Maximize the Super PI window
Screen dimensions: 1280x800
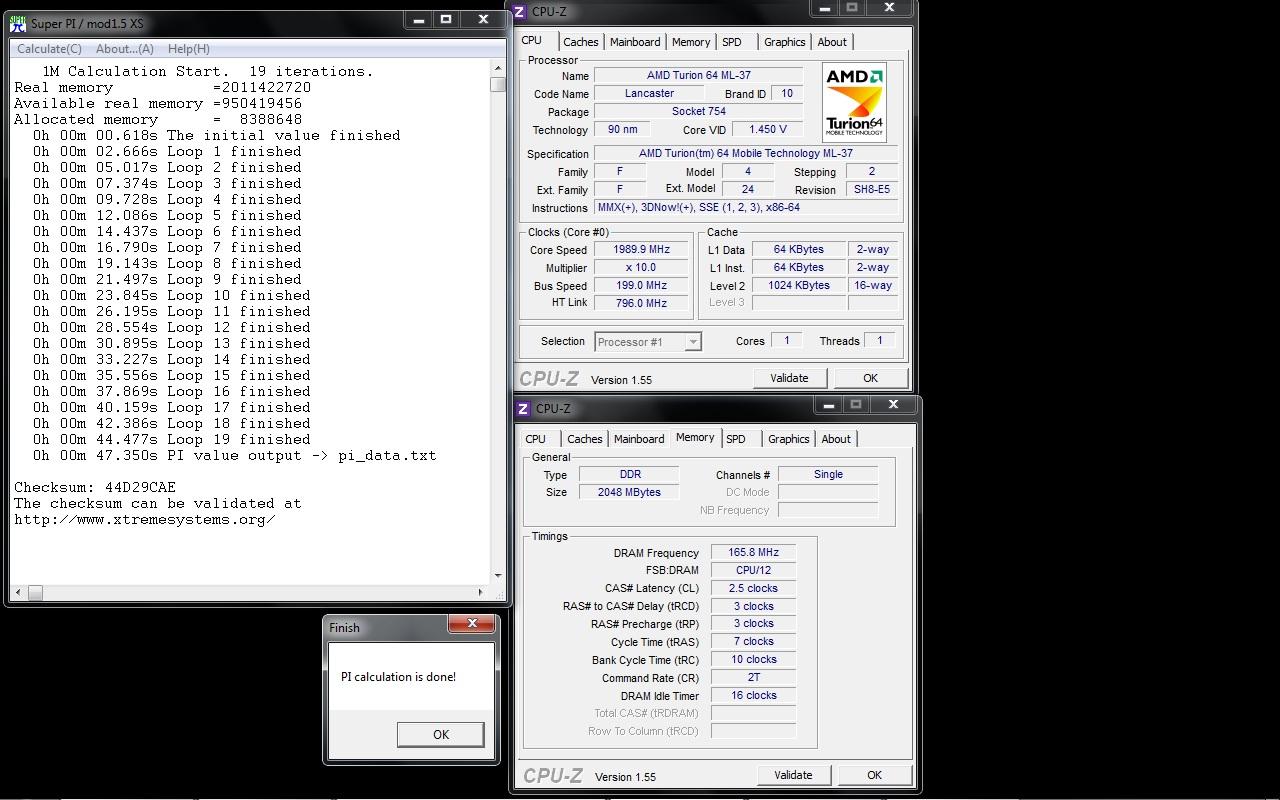pos(446,20)
